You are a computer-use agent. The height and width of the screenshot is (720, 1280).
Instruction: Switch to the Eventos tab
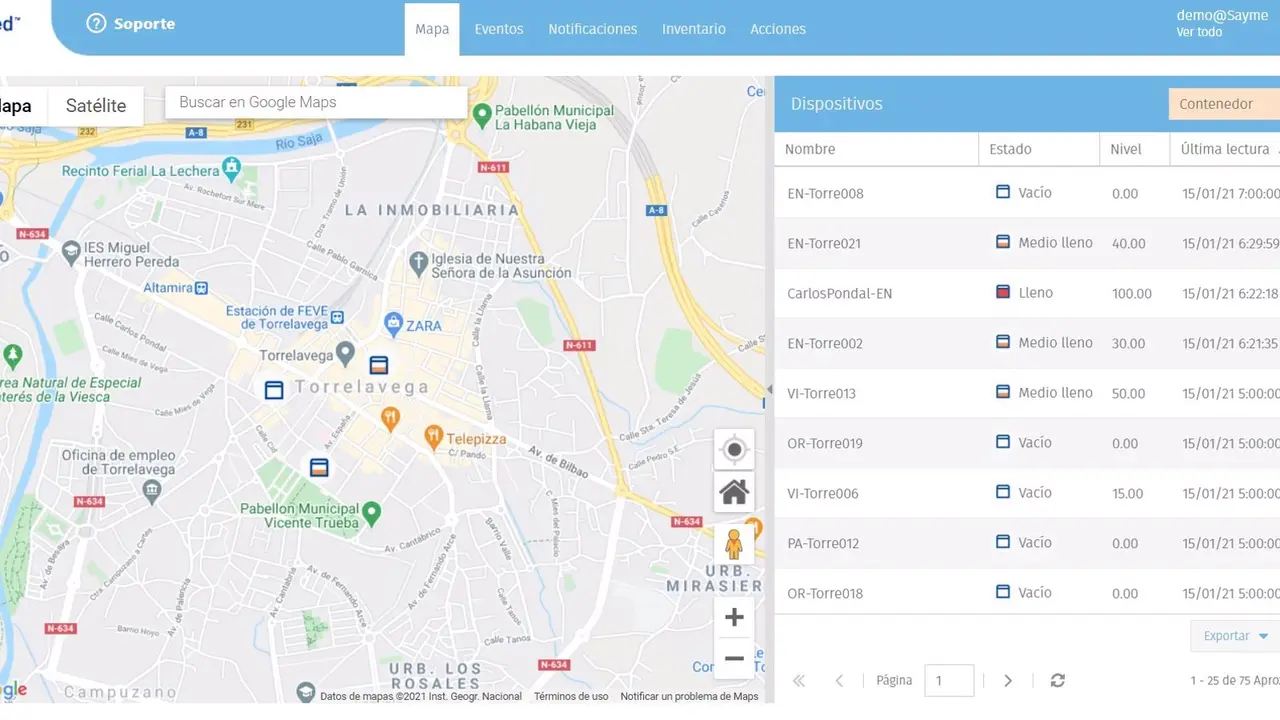pos(498,29)
